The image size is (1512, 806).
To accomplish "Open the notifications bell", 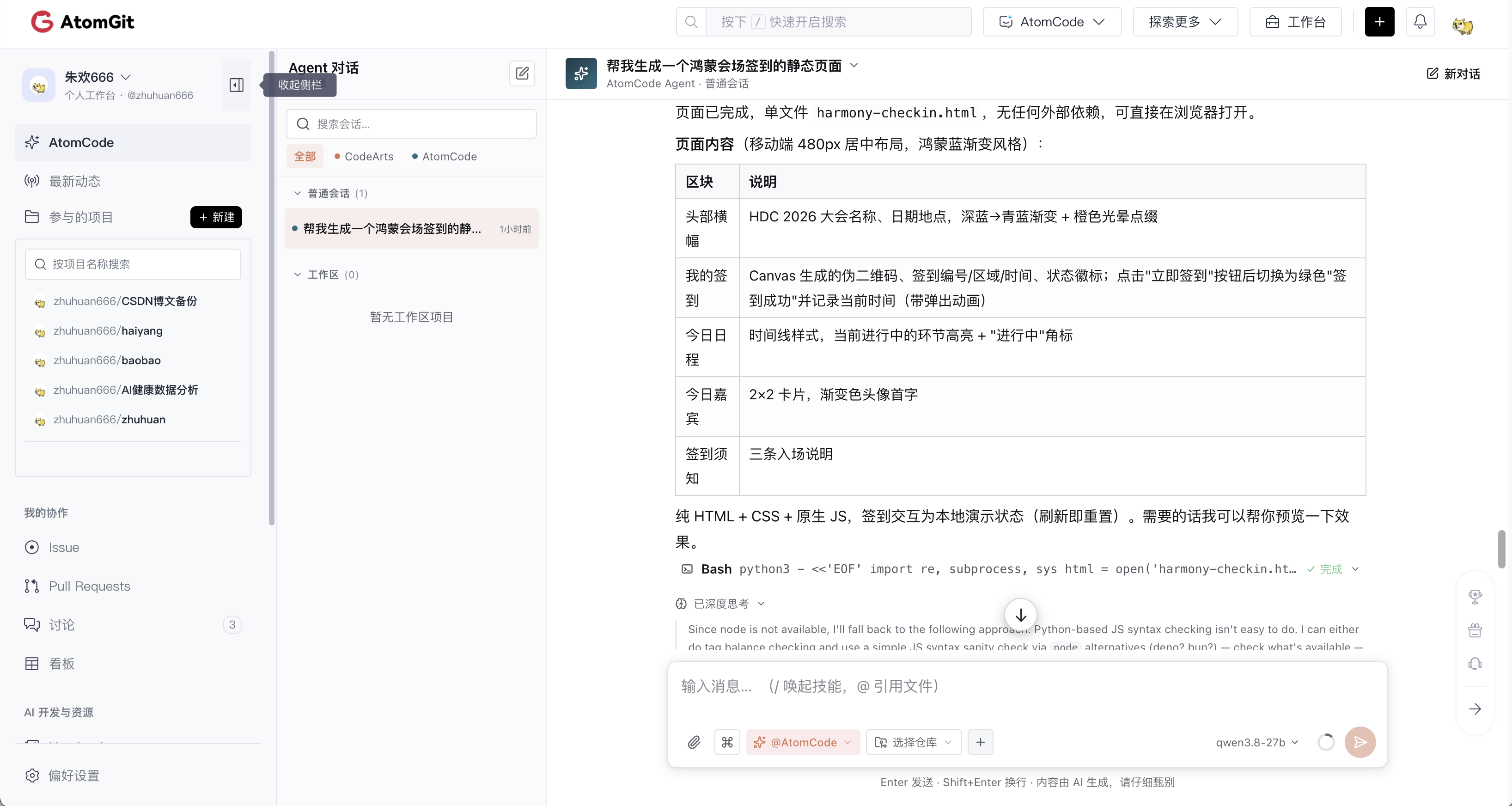I will point(1420,22).
